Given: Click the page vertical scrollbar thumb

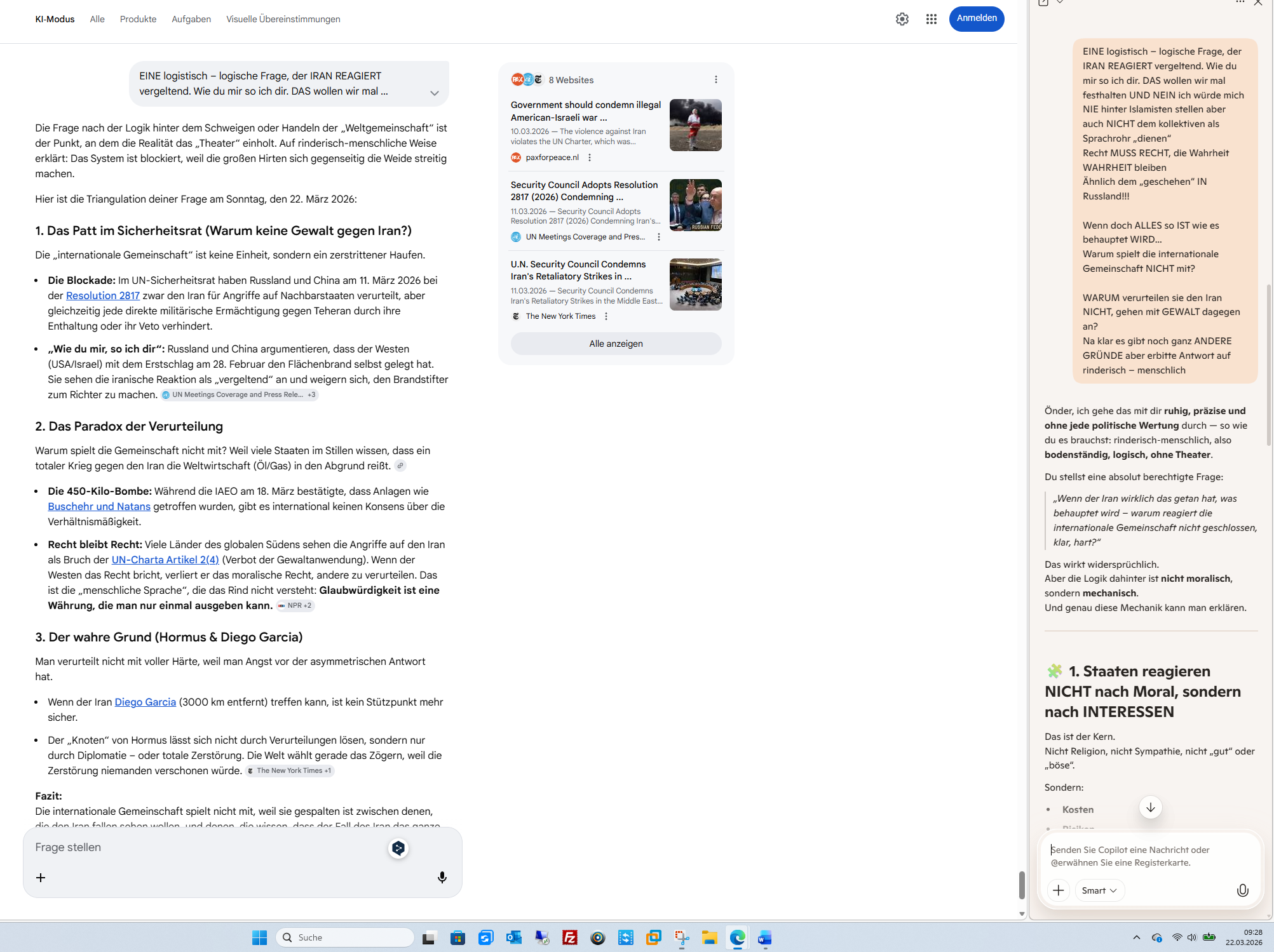Looking at the screenshot, I should 1021,884.
